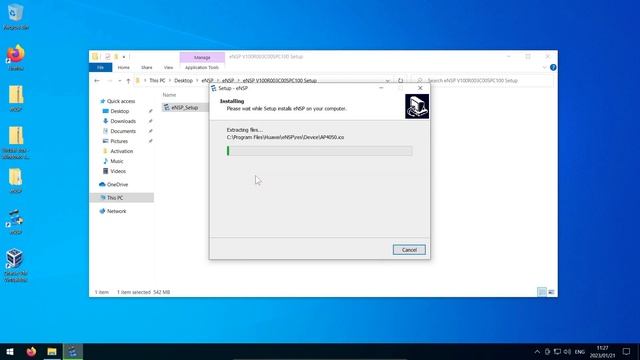Pin icon next to Desktop sidebar item
640x360 pixels.
(x=150, y=111)
